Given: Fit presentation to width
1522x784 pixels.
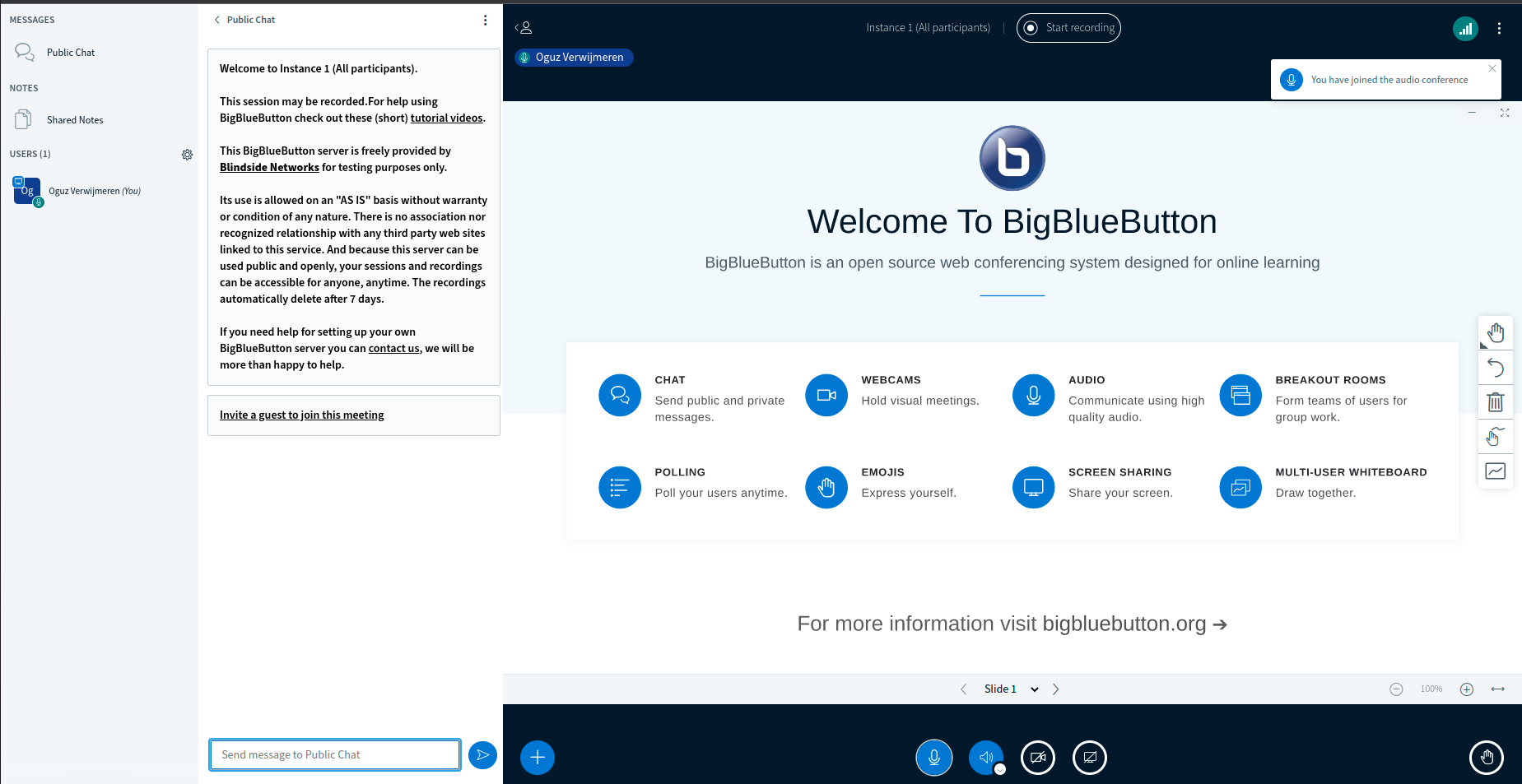Looking at the screenshot, I should coord(1498,689).
